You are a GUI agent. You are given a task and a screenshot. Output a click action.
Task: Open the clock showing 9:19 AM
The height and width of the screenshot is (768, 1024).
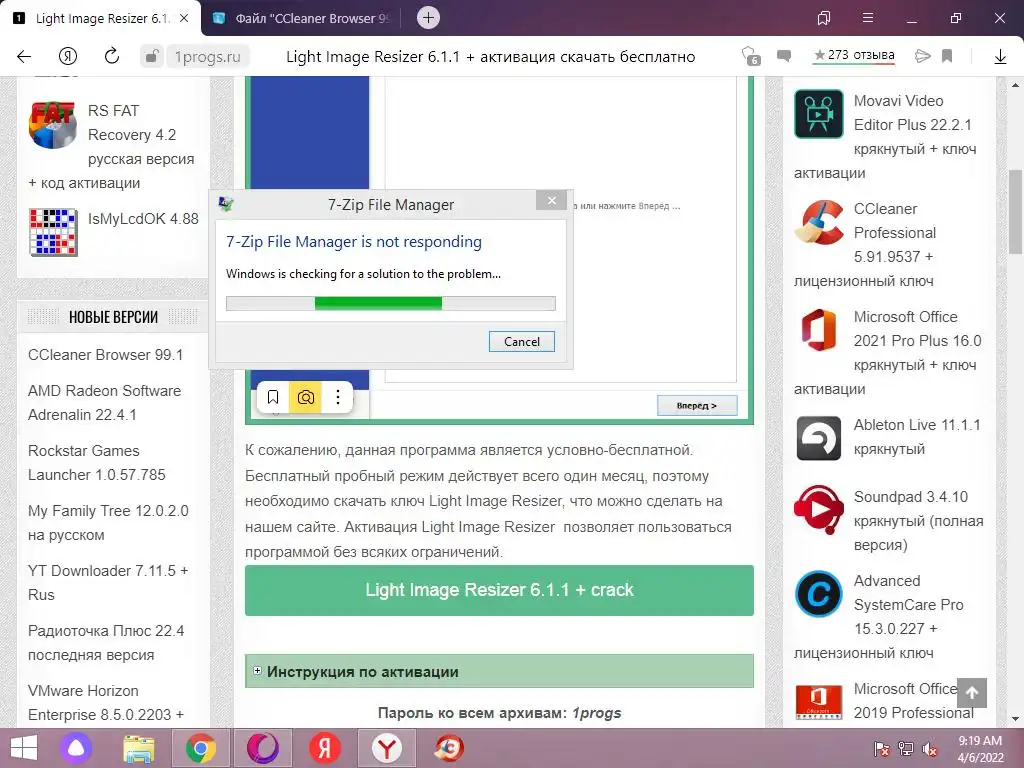[980, 748]
